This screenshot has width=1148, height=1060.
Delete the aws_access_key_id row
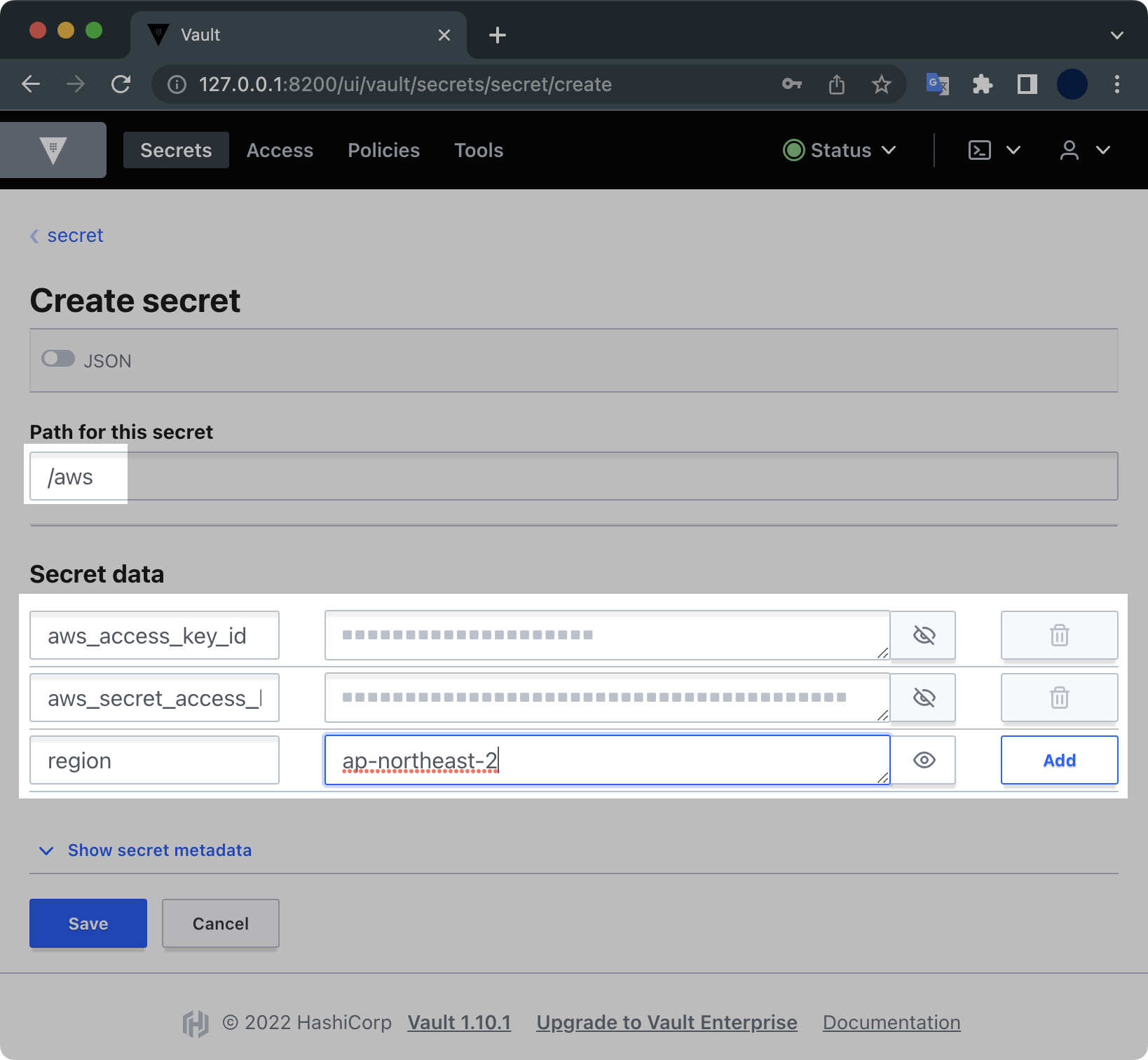click(x=1059, y=635)
